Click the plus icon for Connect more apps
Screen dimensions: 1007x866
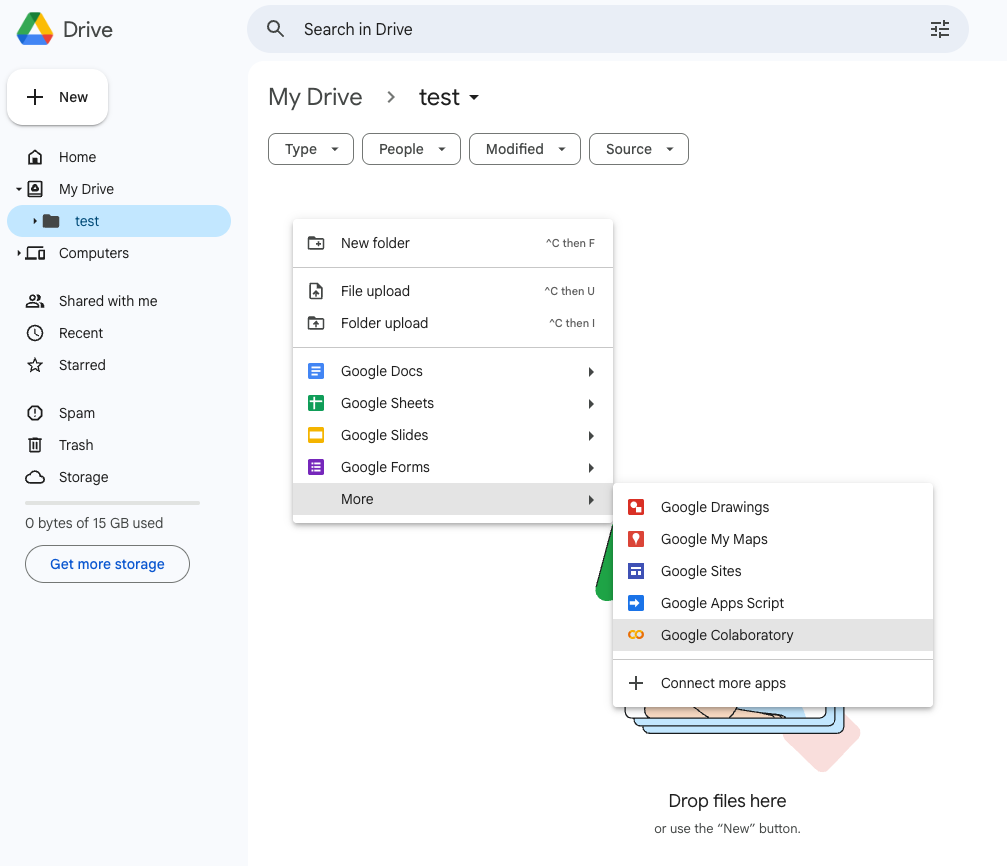(636, 683)
